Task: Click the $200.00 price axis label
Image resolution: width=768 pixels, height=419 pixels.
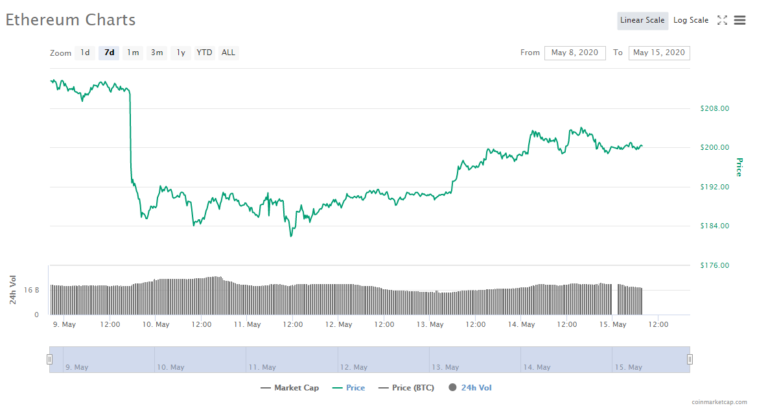Action: [714, 148]
